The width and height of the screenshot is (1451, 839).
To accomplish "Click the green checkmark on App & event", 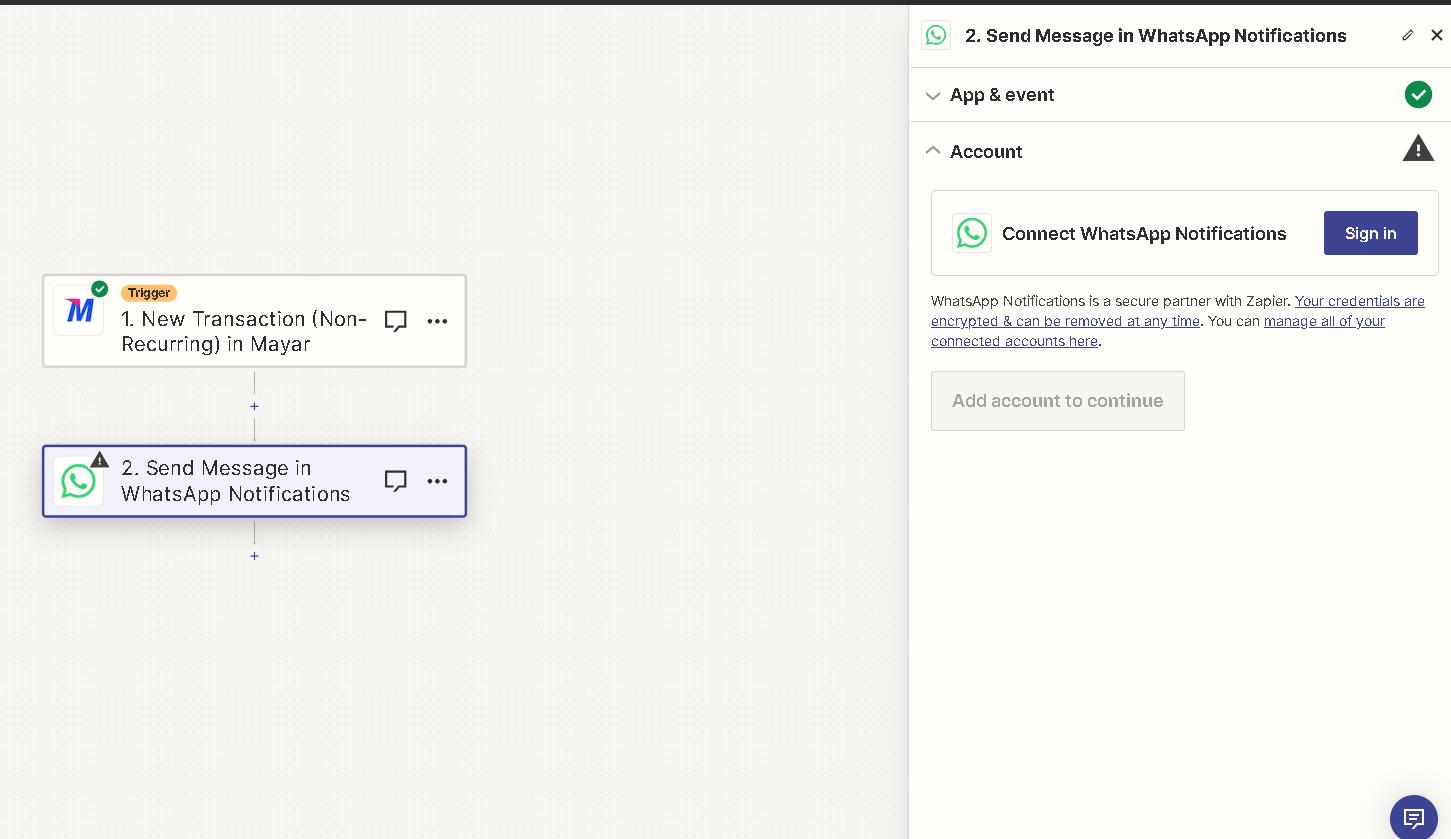I will click(x=1418, y=95).
